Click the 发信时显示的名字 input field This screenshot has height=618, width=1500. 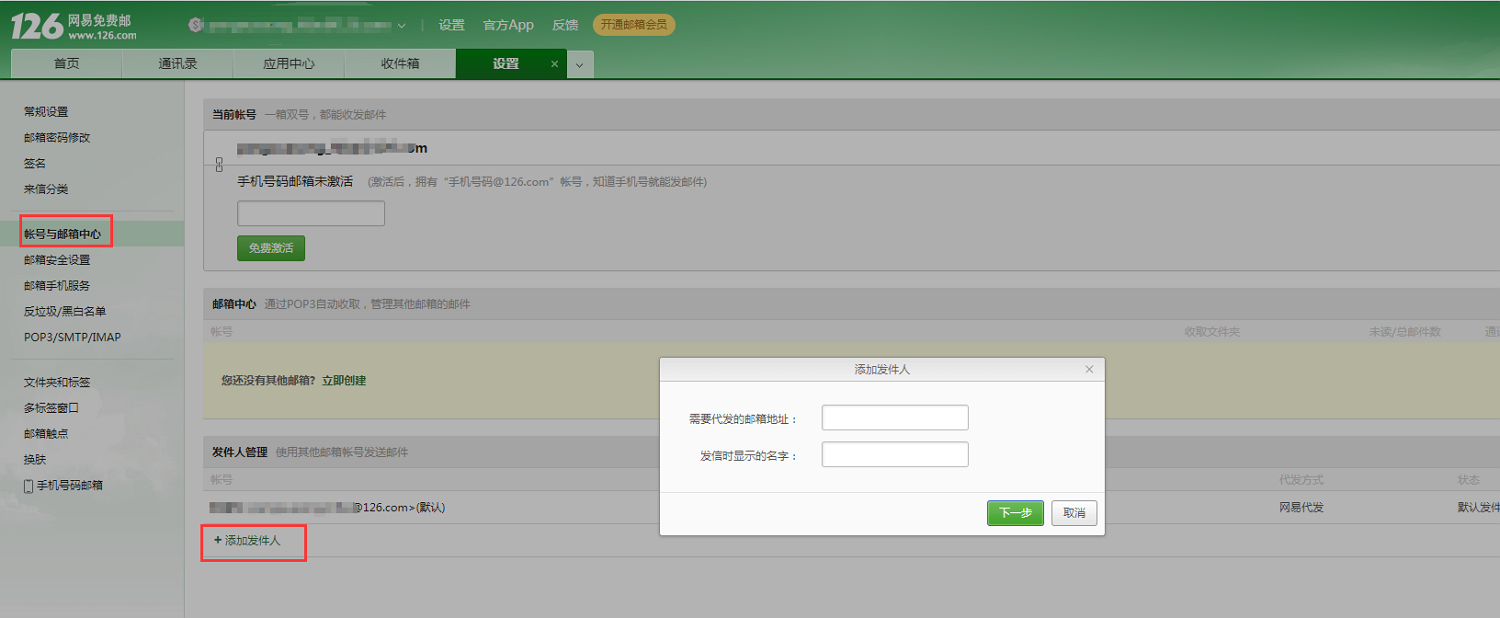tap(895, 455)
